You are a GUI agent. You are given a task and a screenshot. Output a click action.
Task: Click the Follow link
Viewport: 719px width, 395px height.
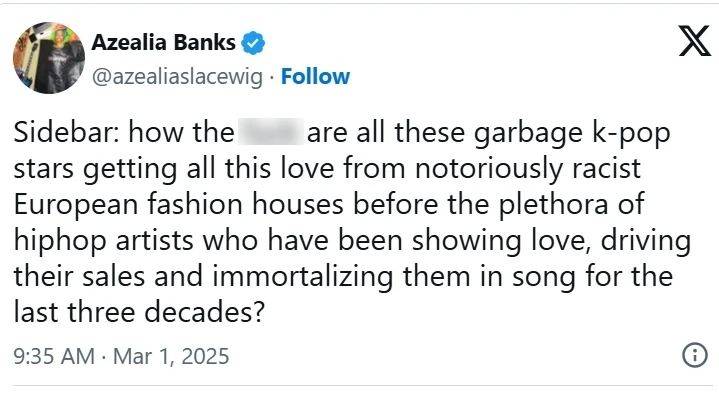pos(315,77)
